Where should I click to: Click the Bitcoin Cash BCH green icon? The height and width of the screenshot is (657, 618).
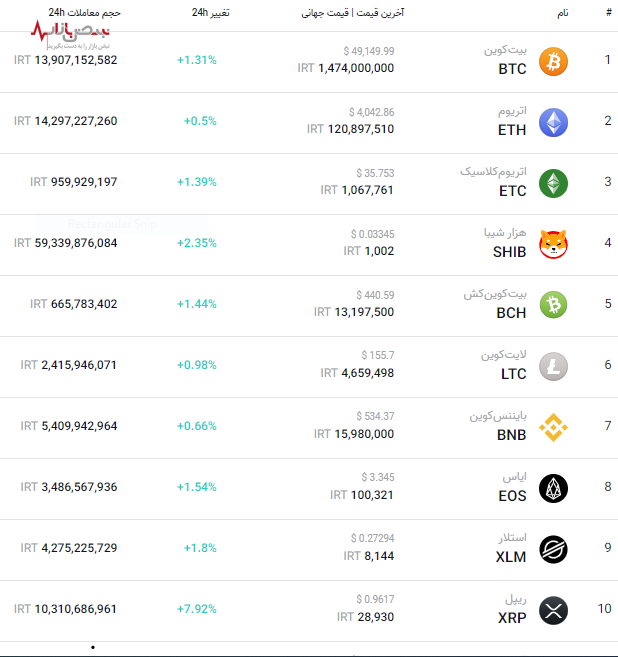pos(553,304)
